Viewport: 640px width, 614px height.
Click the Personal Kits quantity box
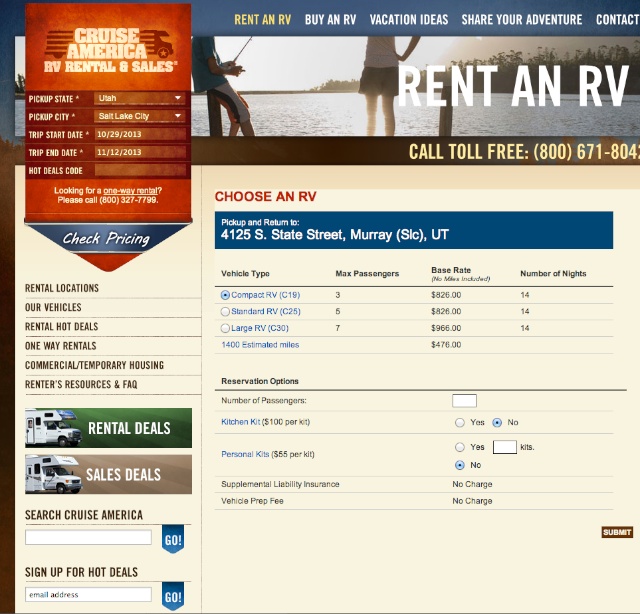[505, 447]
